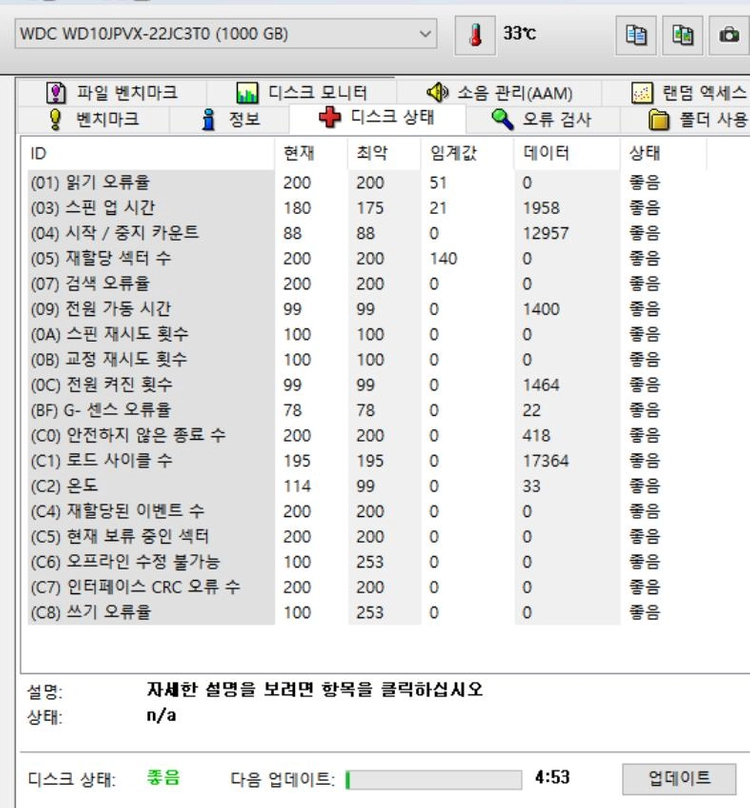The image size is (750, 808).
Task: Click the 최악 column header
Action: (385, 154)
